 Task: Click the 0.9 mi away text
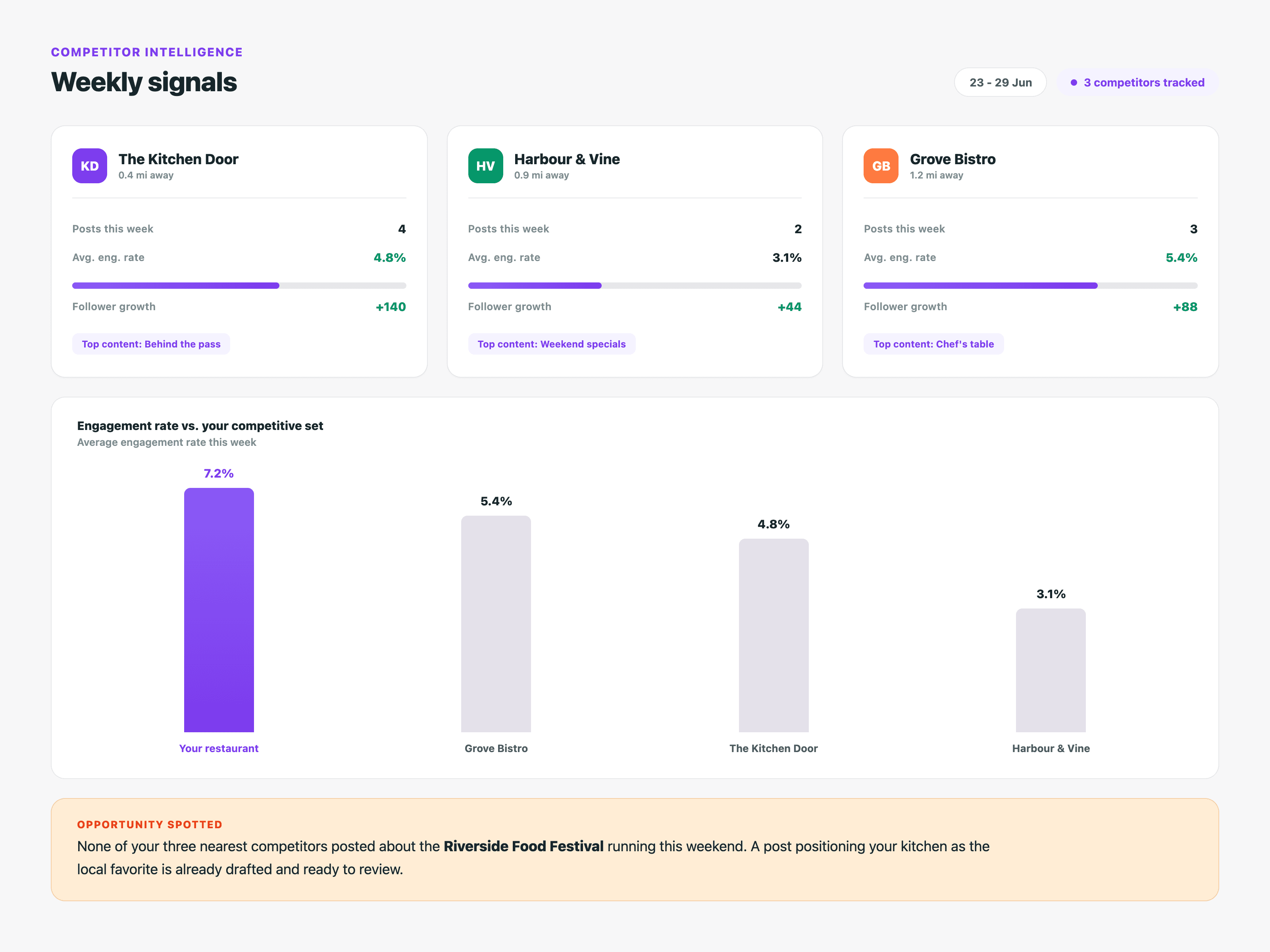coord(541,176)
